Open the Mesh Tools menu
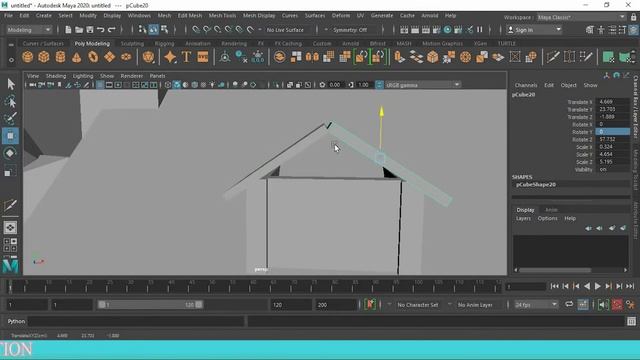Viewport: 640px width, 360px height. click(222, 16)
